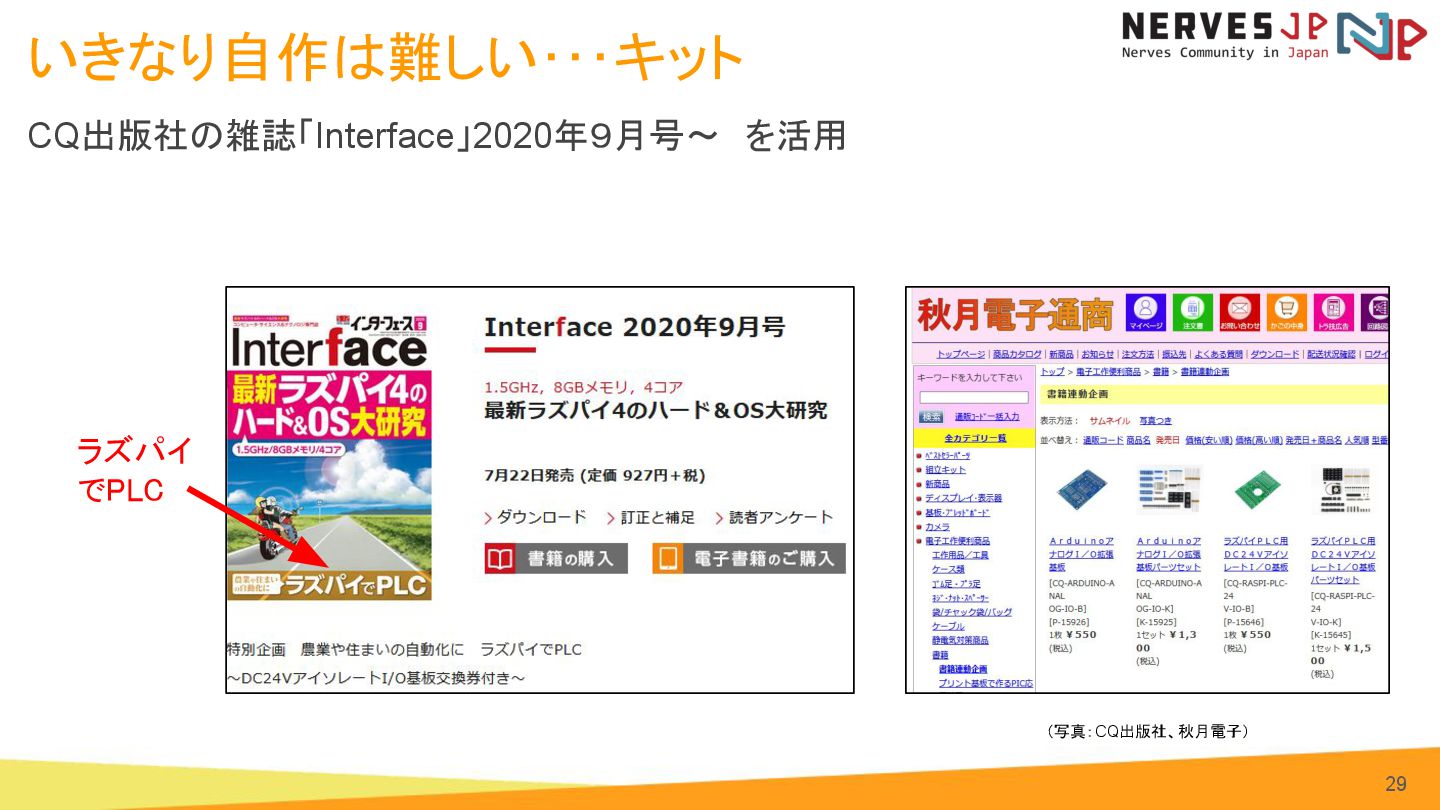
Task: Sort products by 発売日+商品名
Action: point(1313,440)
